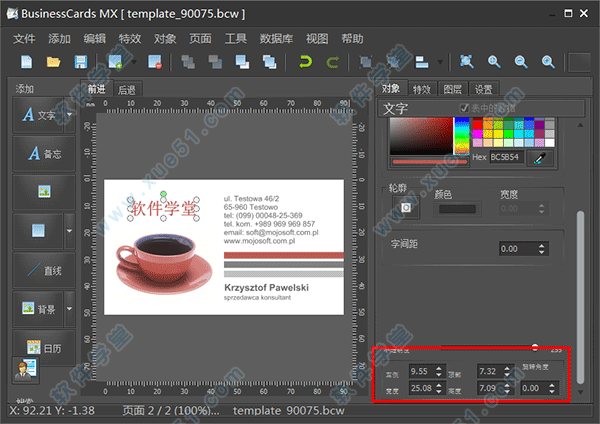
Task: Click the rightmost zoom magnifier icon
Action: (548, 62)
